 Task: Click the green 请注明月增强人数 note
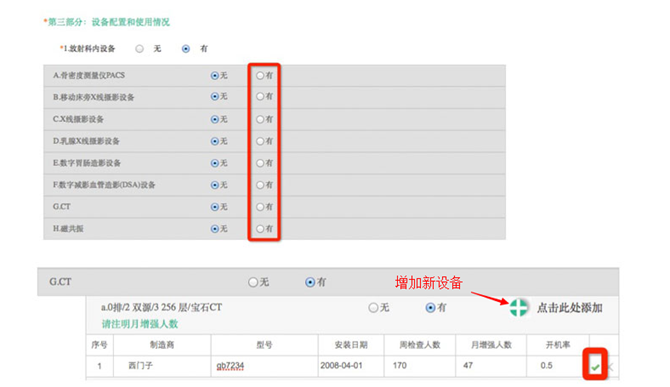click(140, 324)
